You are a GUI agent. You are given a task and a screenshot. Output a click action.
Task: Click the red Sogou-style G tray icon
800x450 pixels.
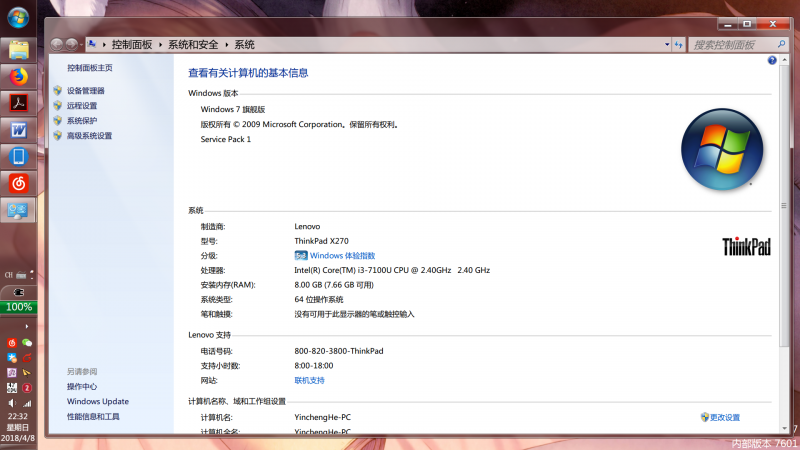27,358
